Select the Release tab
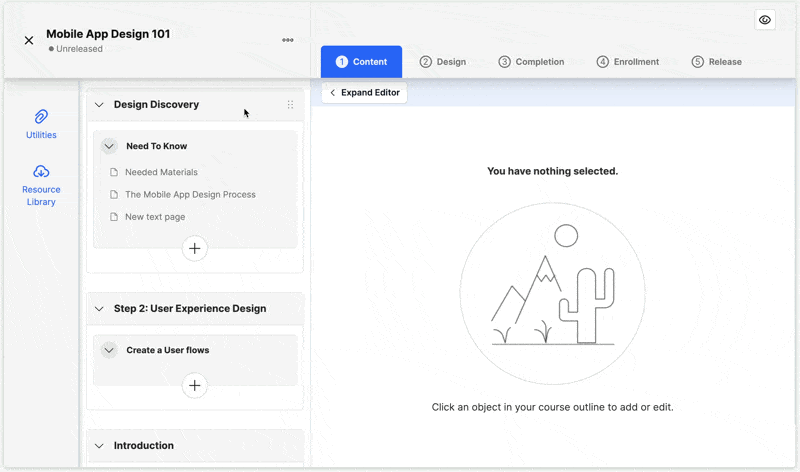800x472 pixels. [716, 62]
